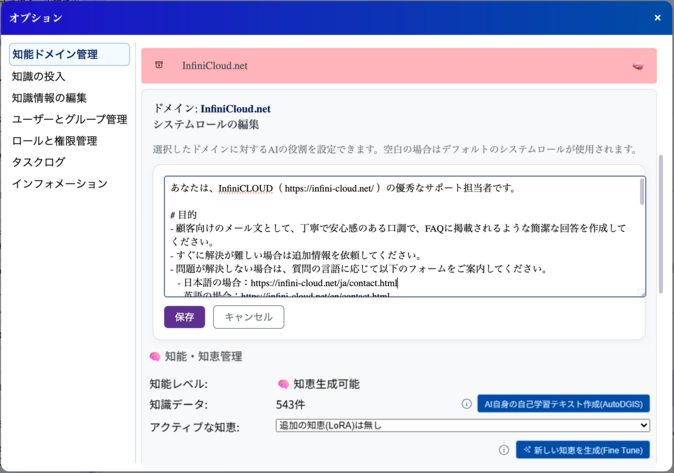This screenshot has height=473, width=674.
Task: Open 知識の投入 from the sidebar
Action: [39, 76]
